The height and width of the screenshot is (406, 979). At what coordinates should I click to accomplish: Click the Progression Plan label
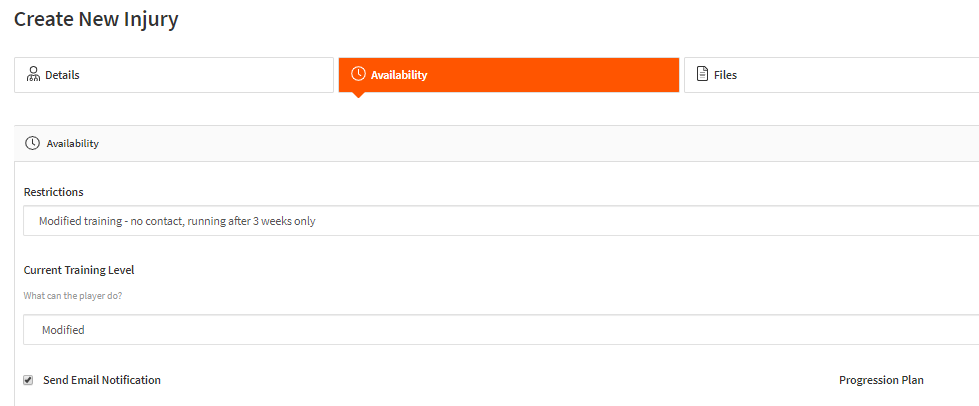pos(881,380)
